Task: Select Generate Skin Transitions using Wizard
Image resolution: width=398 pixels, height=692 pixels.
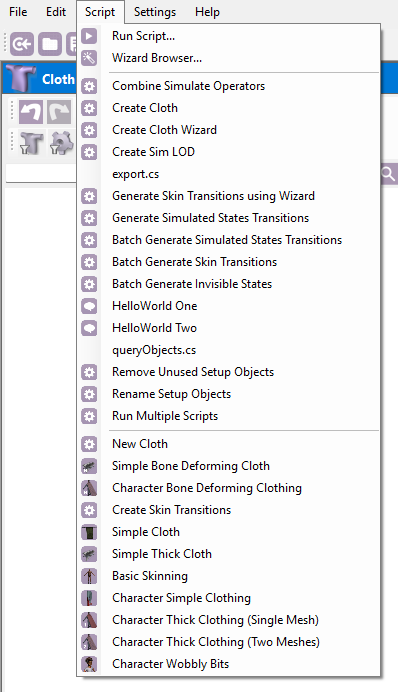Action: [x=229, y=196]
